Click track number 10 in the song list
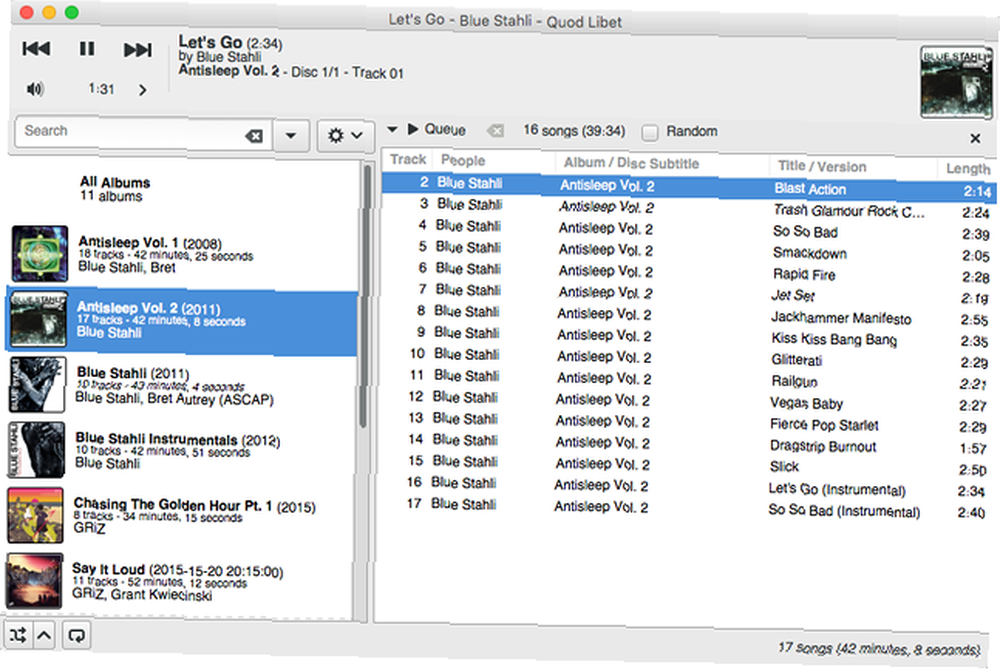The image size is (1000, 670). pyautogui.click(x=417, y=354)
